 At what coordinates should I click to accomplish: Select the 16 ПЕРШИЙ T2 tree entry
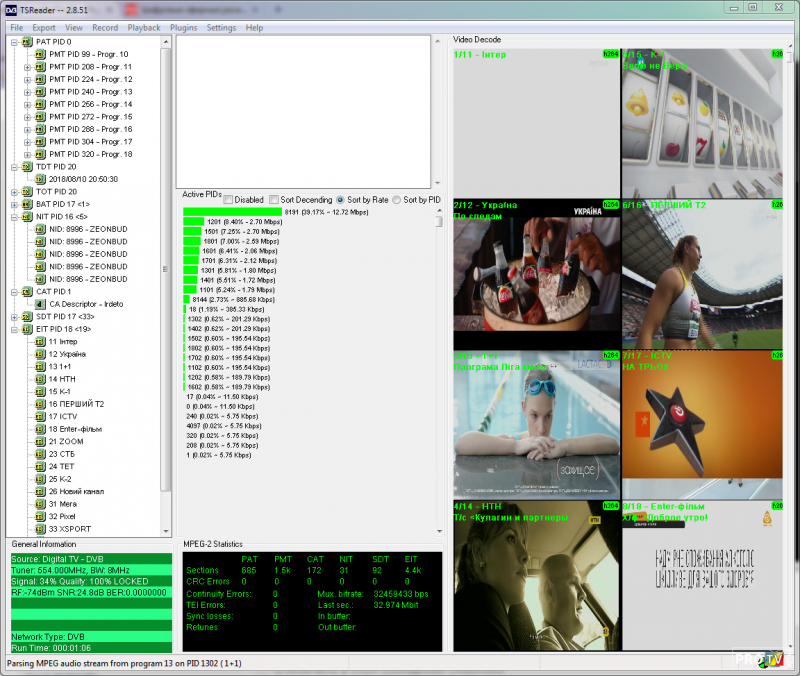pyautogui.click(x=76, y=404)
